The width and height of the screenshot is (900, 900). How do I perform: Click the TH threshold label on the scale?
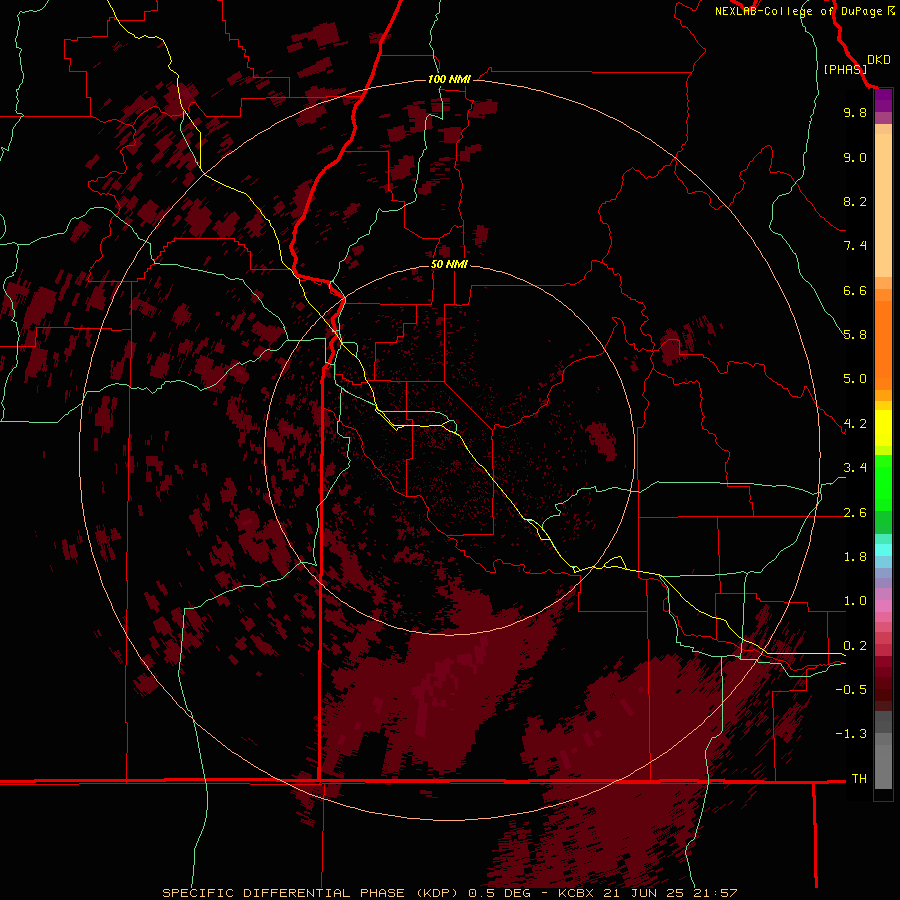pyautogui.click(x=859, y=779)
